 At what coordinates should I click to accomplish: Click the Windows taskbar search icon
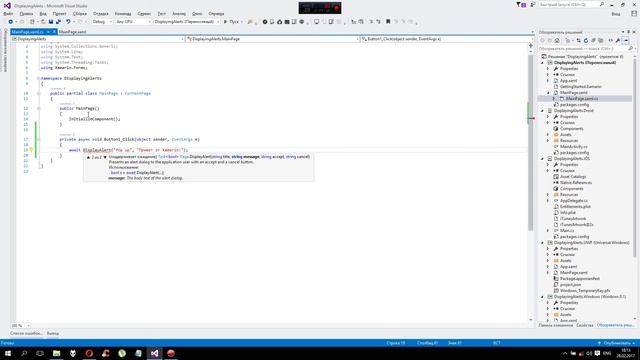(24, 353)
